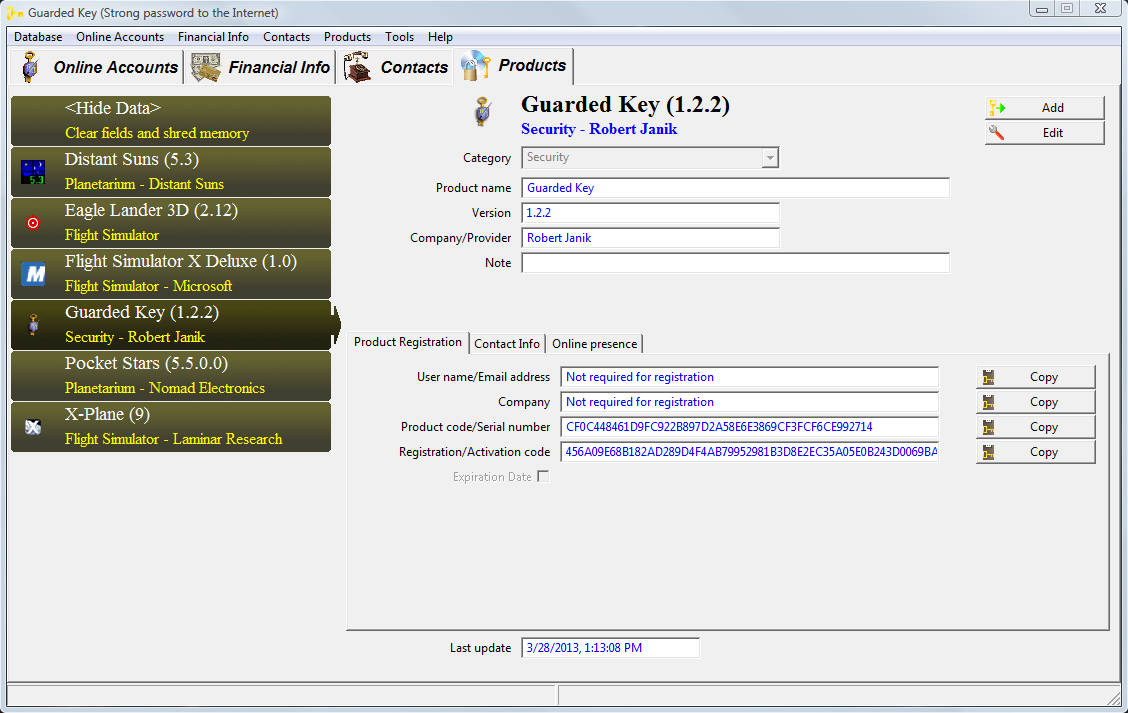
Task: Click the Guarded Key icon beside the product heading
Action: point(483,112)
